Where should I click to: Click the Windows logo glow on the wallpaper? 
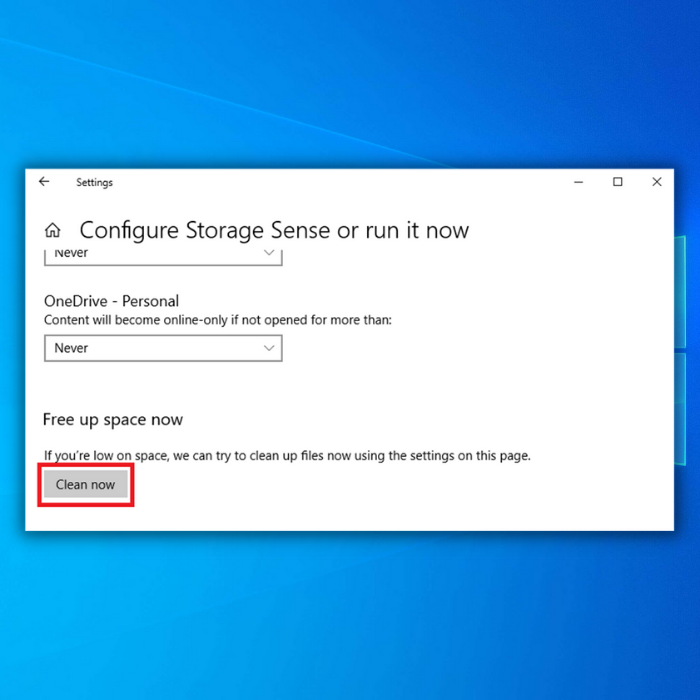tap(687, 348)
